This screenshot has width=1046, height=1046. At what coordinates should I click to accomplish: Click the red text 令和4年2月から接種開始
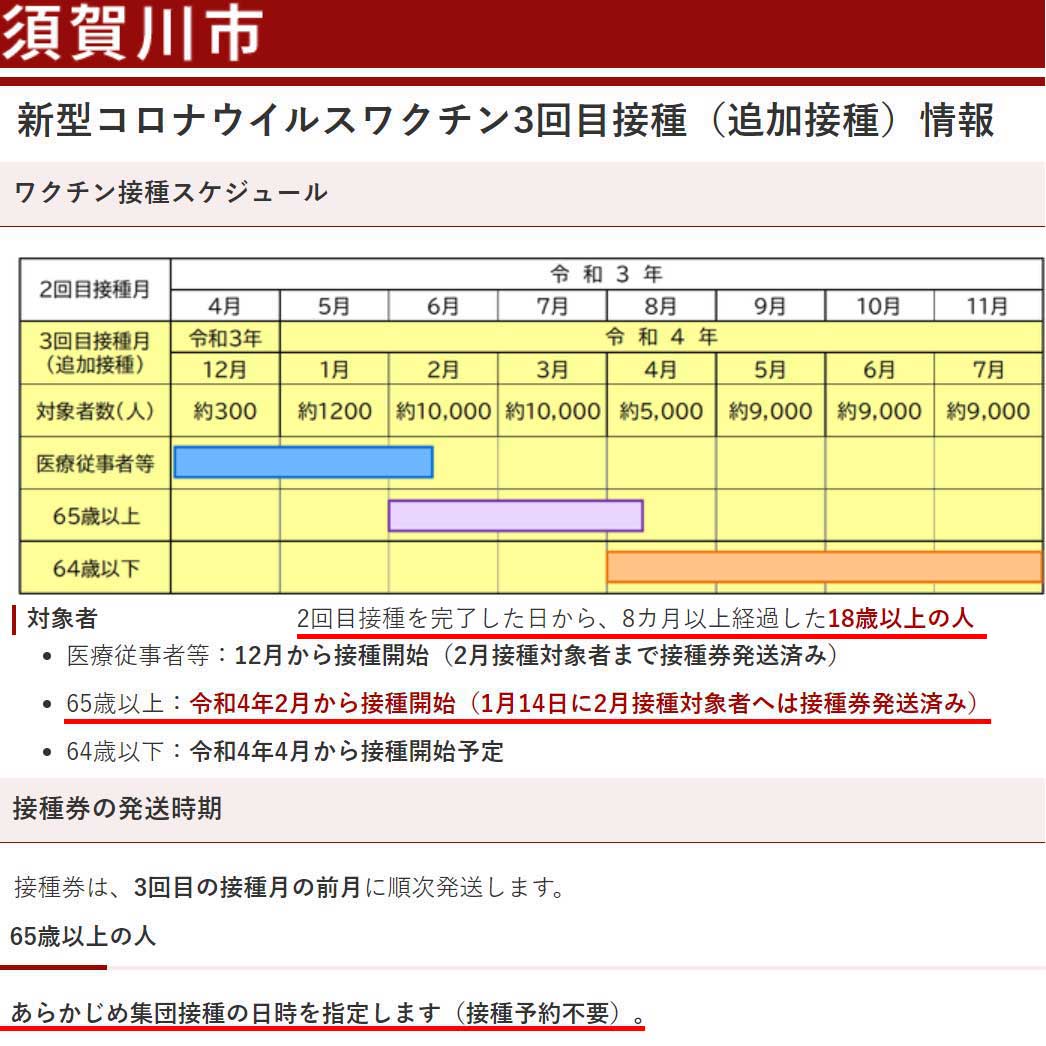[322, 703]
